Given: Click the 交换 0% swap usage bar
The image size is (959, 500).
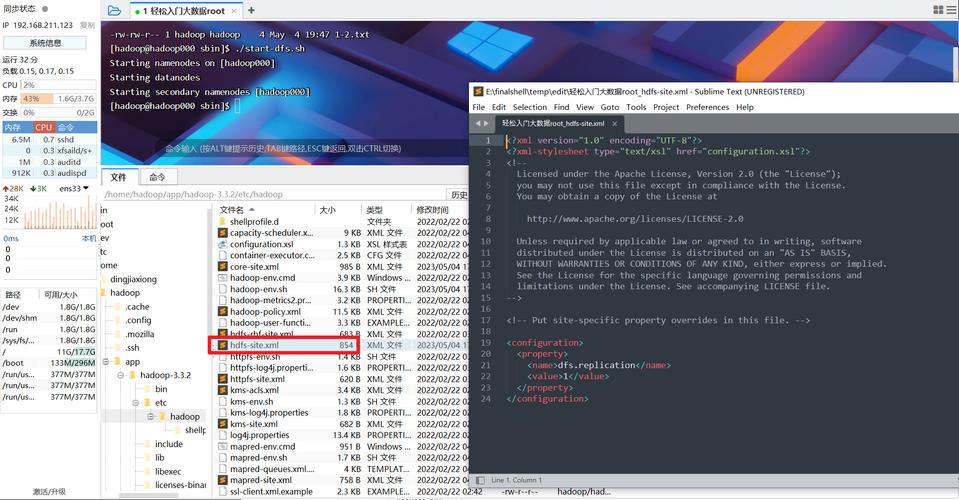Looking at the screenshot, I should (59, 112).
